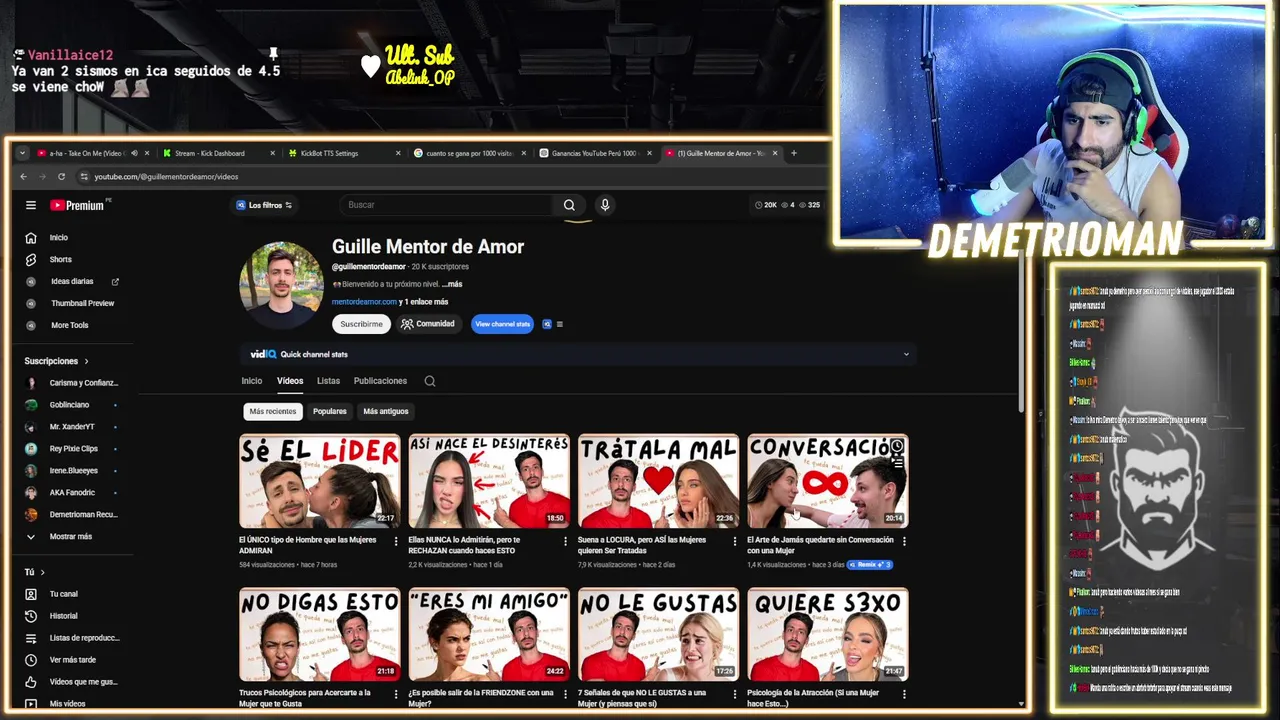Screen dimensions: 1280x720
Task: Click View channel stats button
Action: click(x=502, y=324)
